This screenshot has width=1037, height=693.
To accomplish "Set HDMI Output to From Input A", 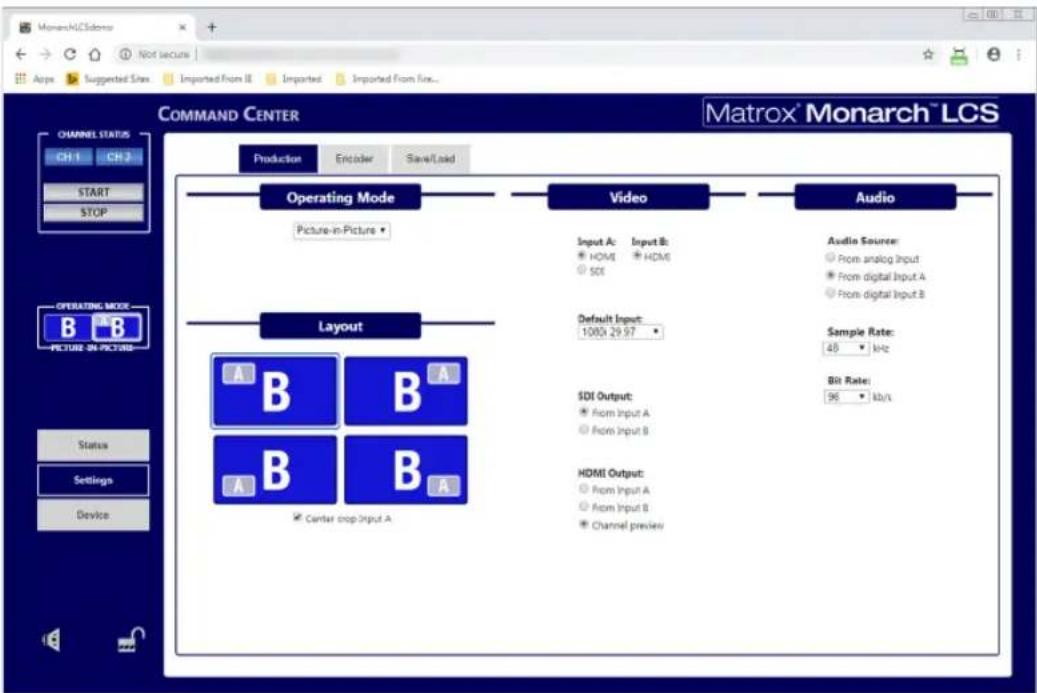I will pos(583,489).
